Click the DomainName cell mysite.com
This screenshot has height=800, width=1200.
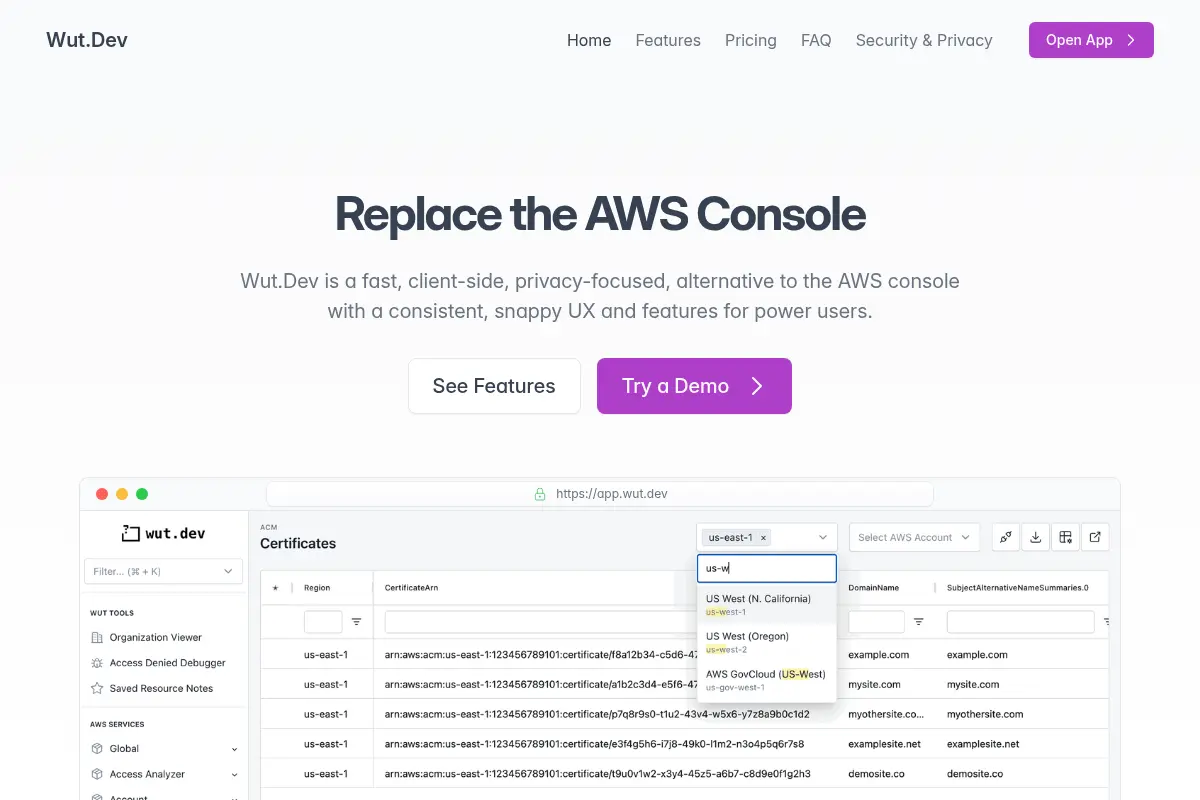875,685
